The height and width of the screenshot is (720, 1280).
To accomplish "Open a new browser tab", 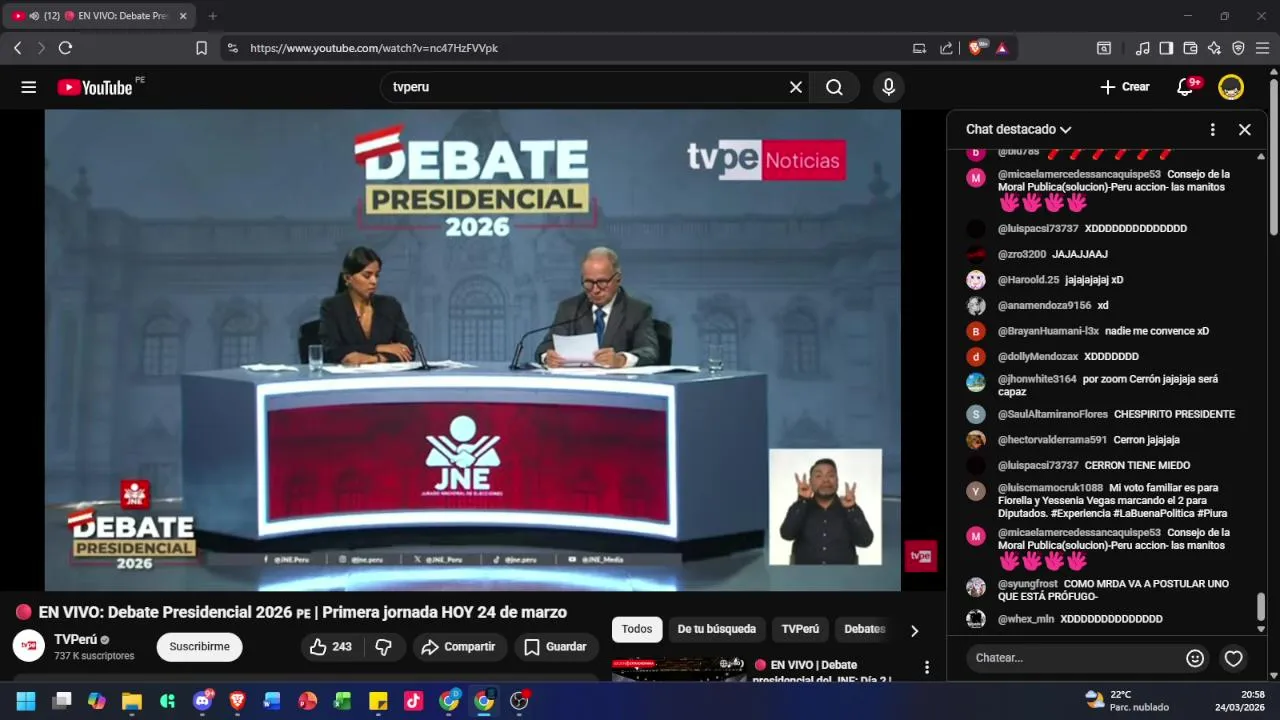I will point(212,16).
